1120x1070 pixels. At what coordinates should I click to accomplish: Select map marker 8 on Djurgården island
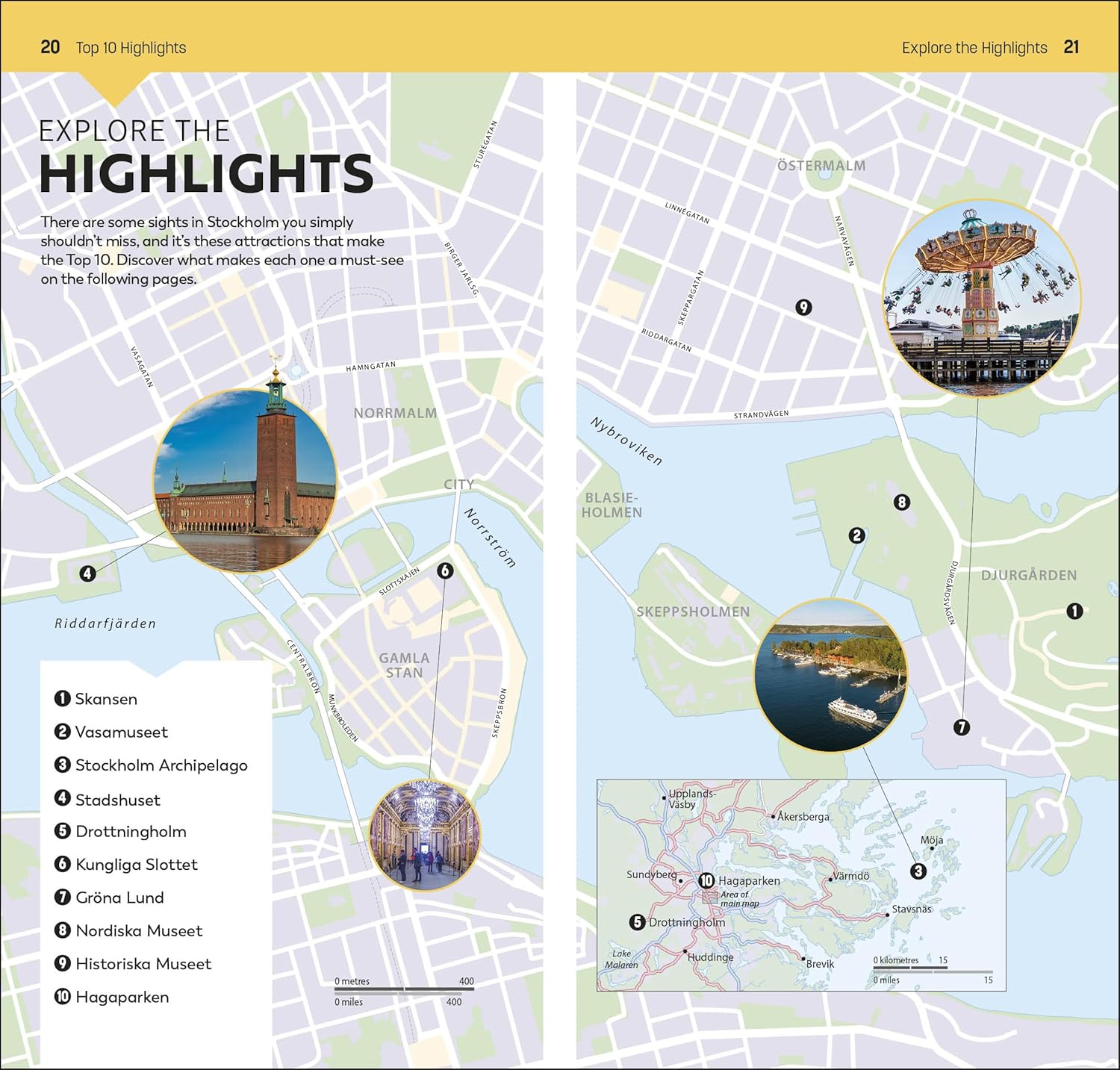coord(902,503)
